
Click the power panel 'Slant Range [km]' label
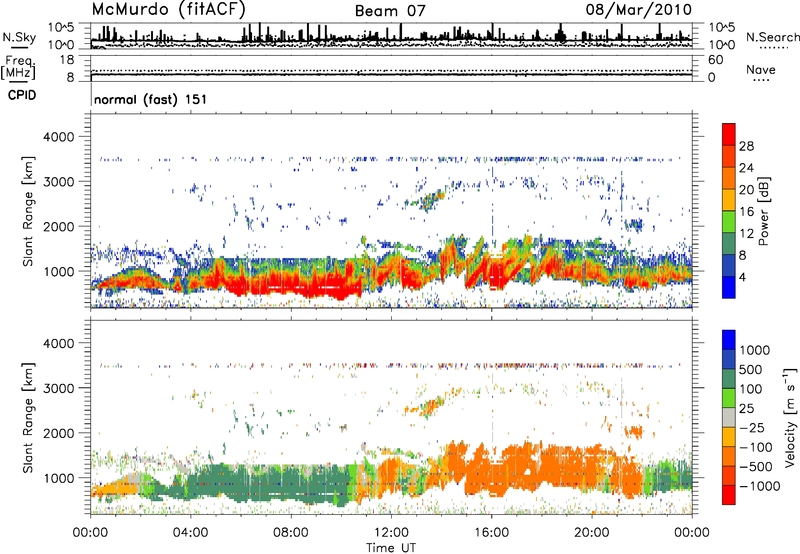pyautogui.click(x=28, y=211)
